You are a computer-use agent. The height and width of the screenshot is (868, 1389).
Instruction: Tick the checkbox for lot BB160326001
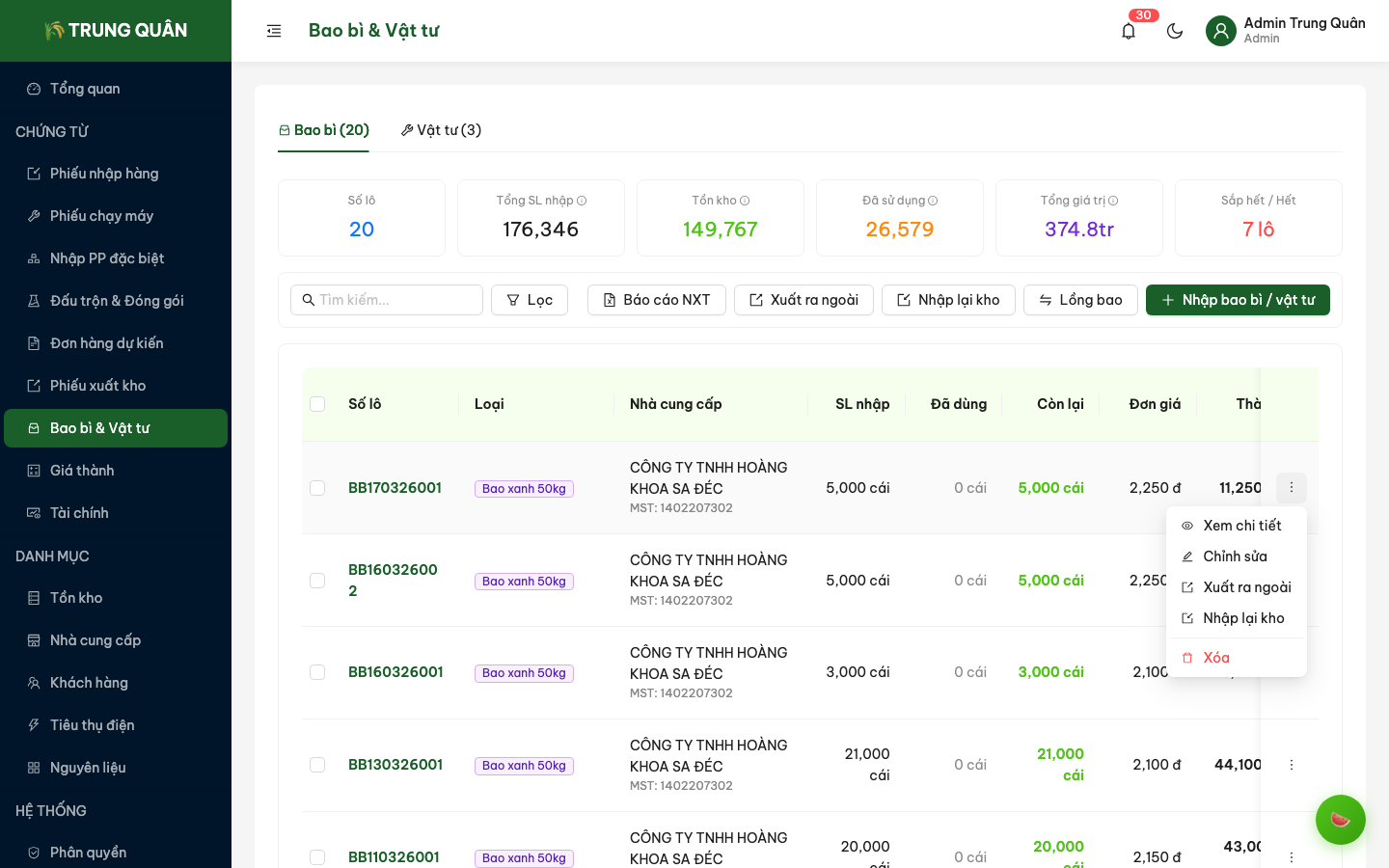point(317,672)
